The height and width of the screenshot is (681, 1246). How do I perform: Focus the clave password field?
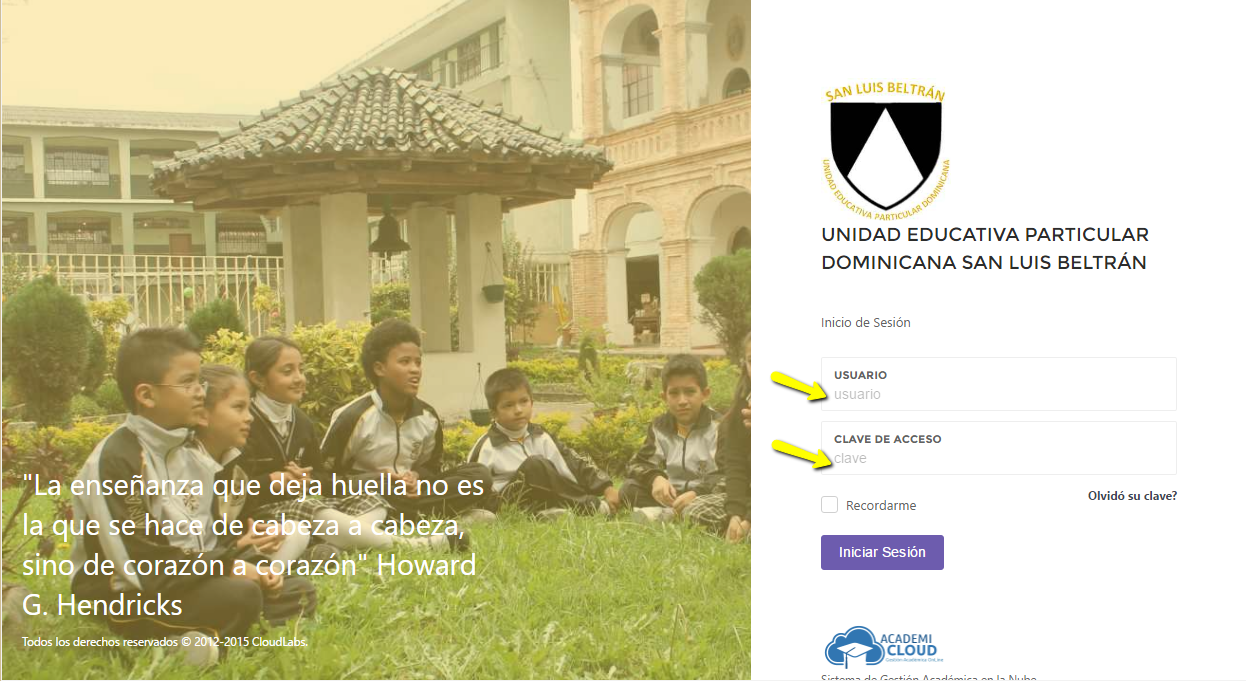pos(999,458)
